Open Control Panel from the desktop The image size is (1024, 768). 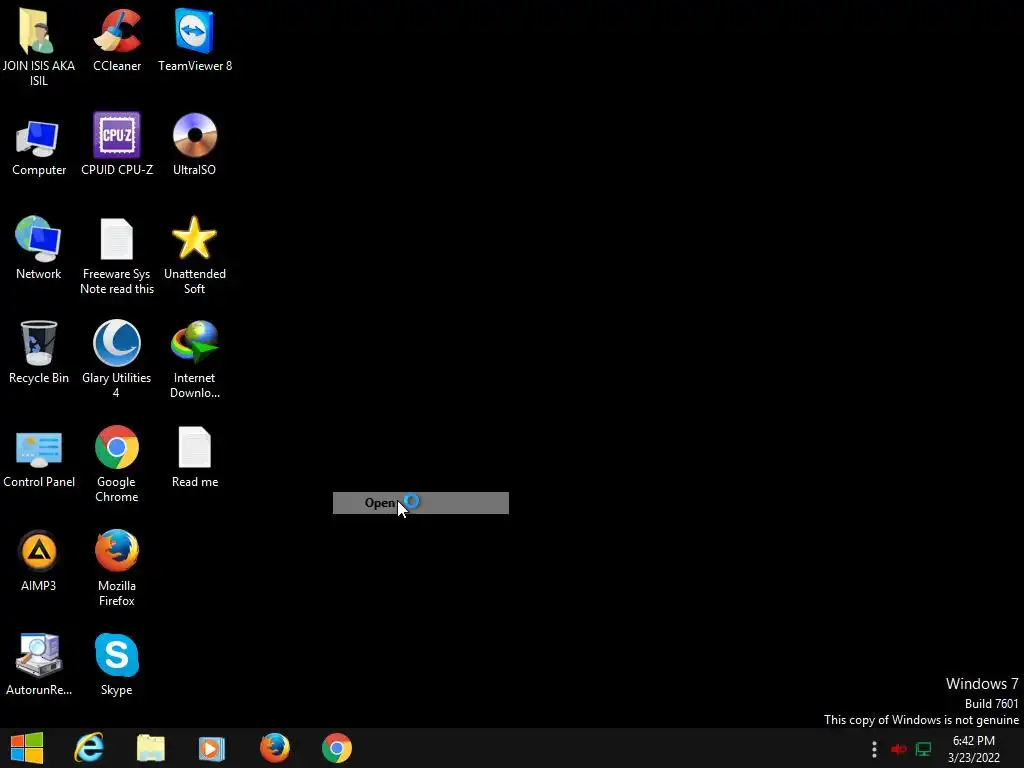(x=39, y=458)
